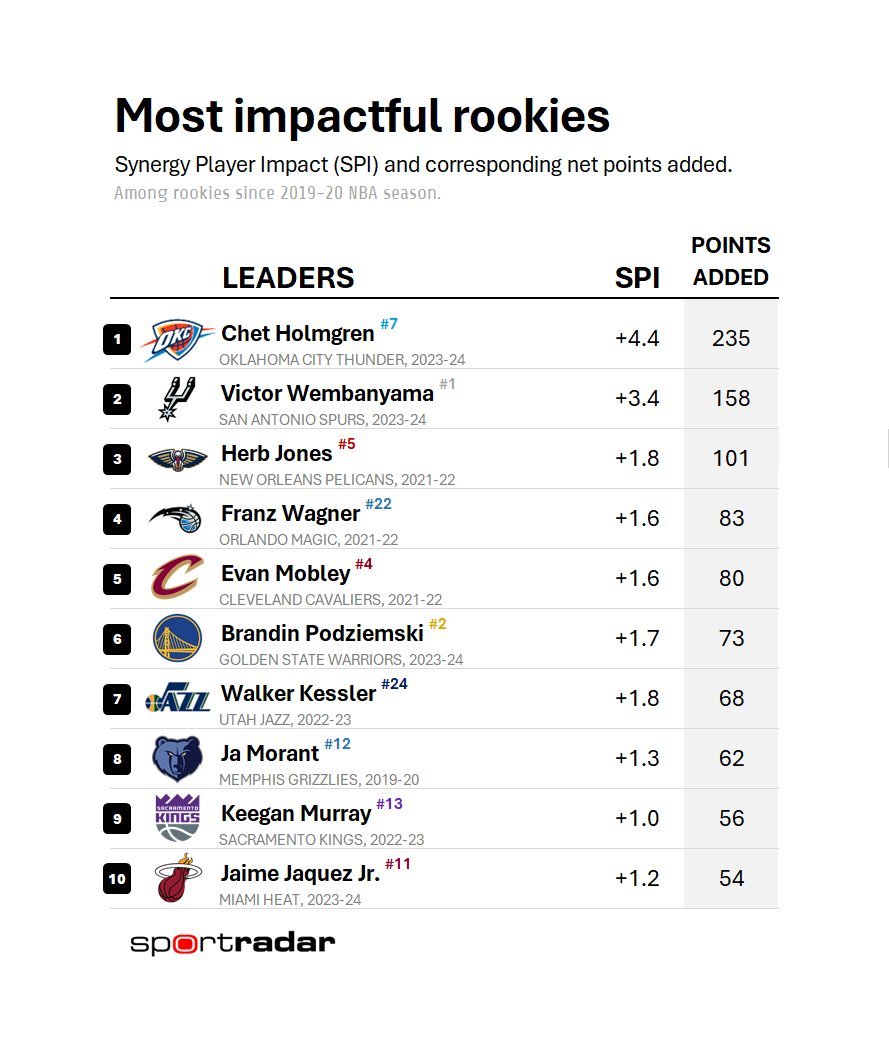Click the Cleveland Cavaliers logo

pyautogui.click(x=177, y=578)
